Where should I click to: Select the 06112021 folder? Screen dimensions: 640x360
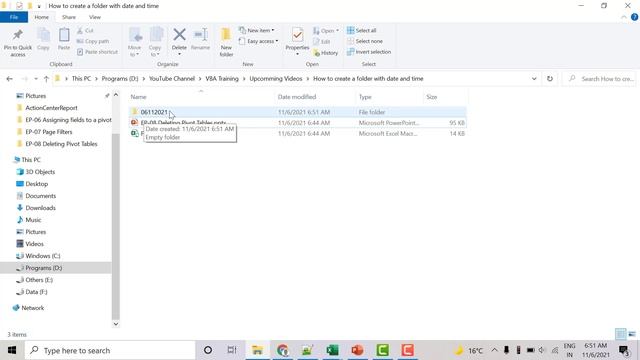(x=298, y=112)
